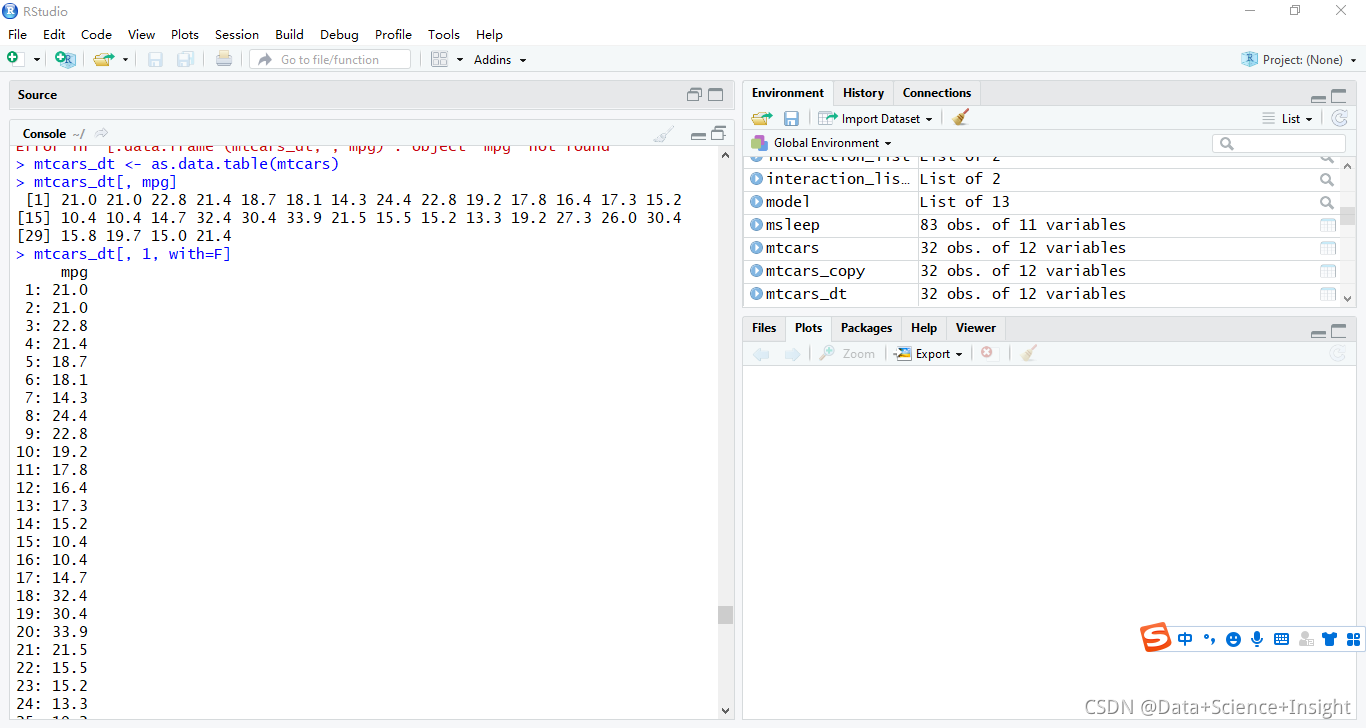Refresh the Environment object list
The image size is (1366, 728).
[x=1339, y=117]
